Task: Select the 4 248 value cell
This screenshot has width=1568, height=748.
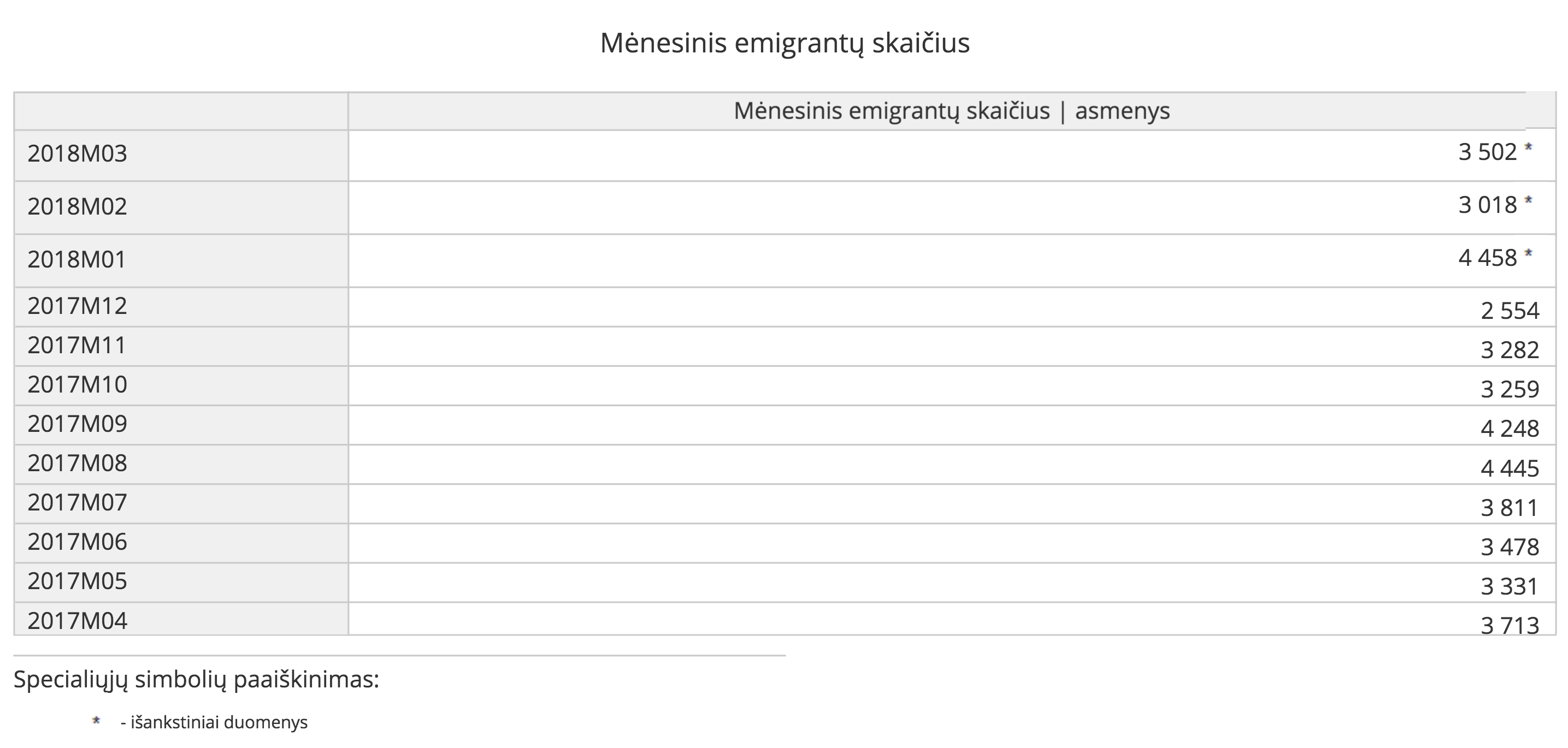Action: (1510, 429)
